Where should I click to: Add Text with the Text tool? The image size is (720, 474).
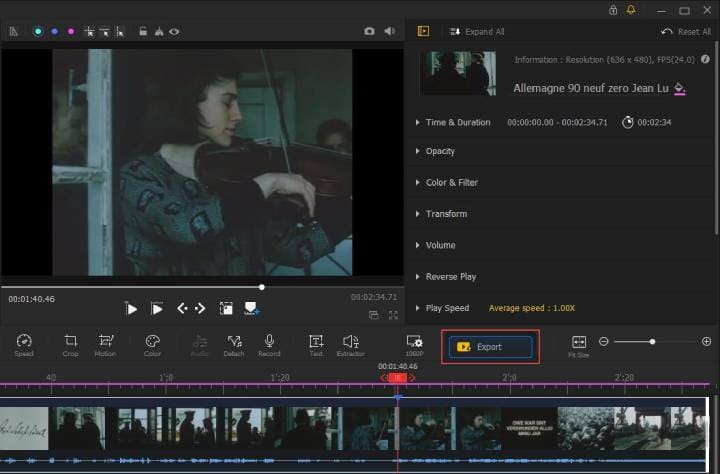tap(316, 341)
